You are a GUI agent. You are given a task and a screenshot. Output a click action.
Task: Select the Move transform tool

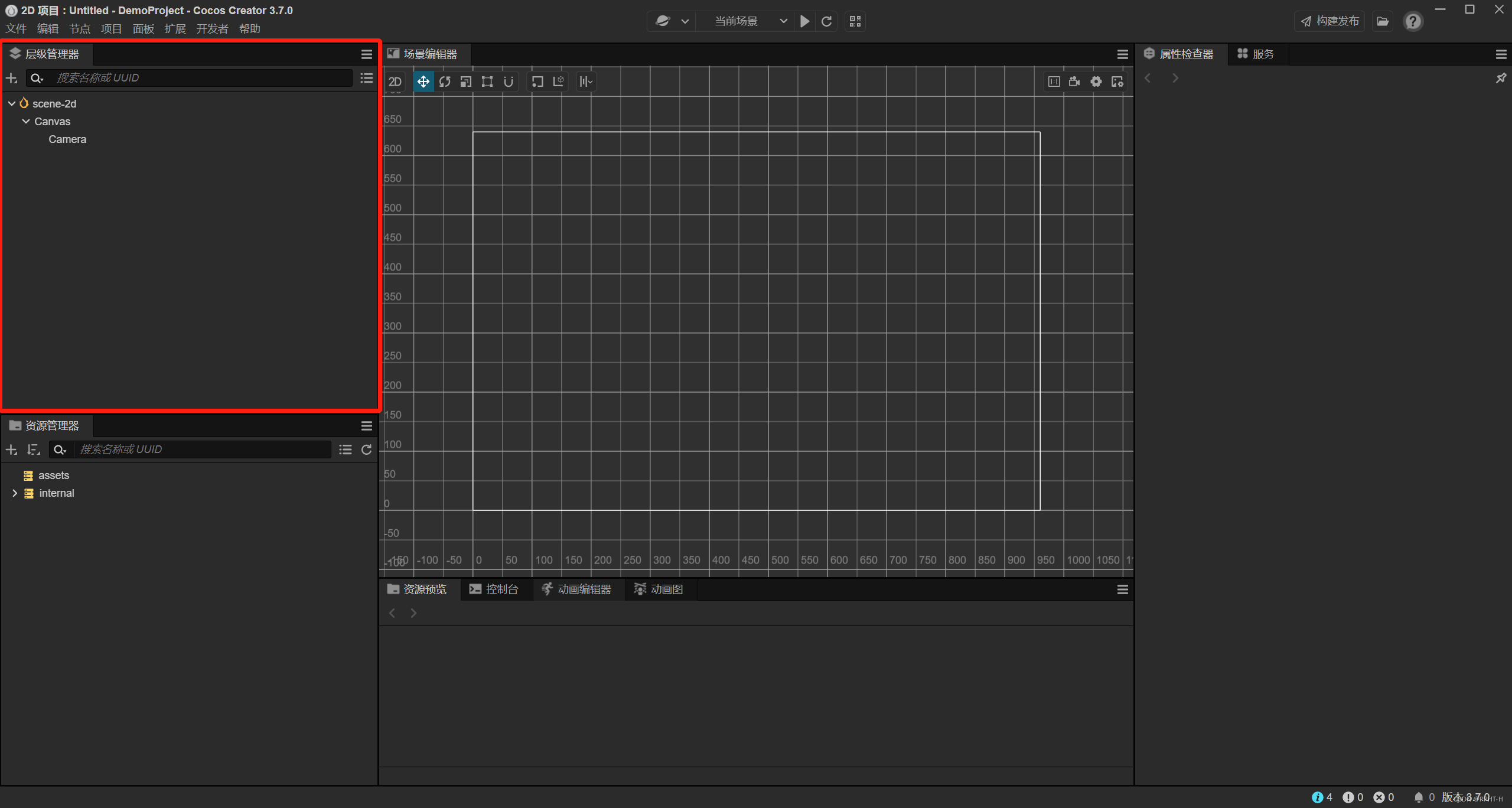point(423,82)
